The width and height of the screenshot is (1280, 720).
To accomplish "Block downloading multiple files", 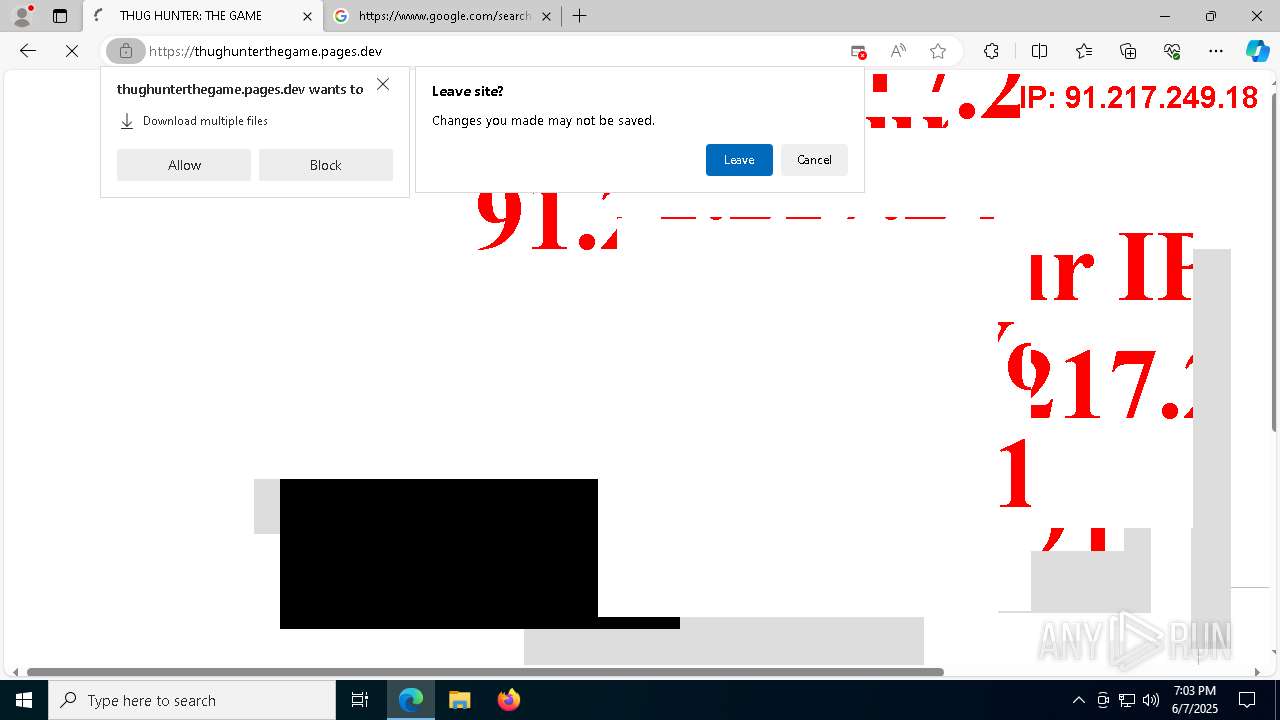I will [x=326, y=165].
